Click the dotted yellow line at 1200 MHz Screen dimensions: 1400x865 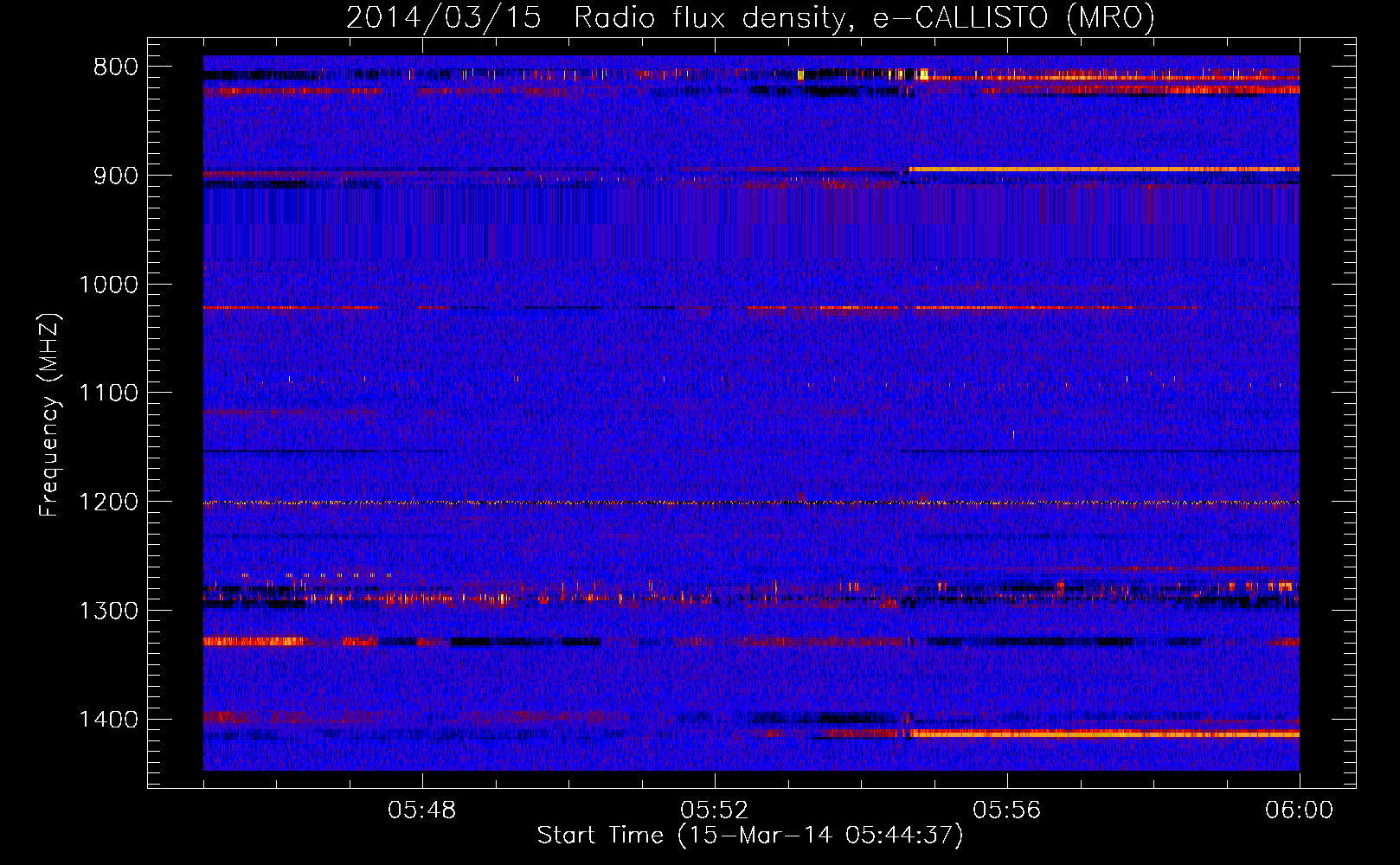click(751, 503)
